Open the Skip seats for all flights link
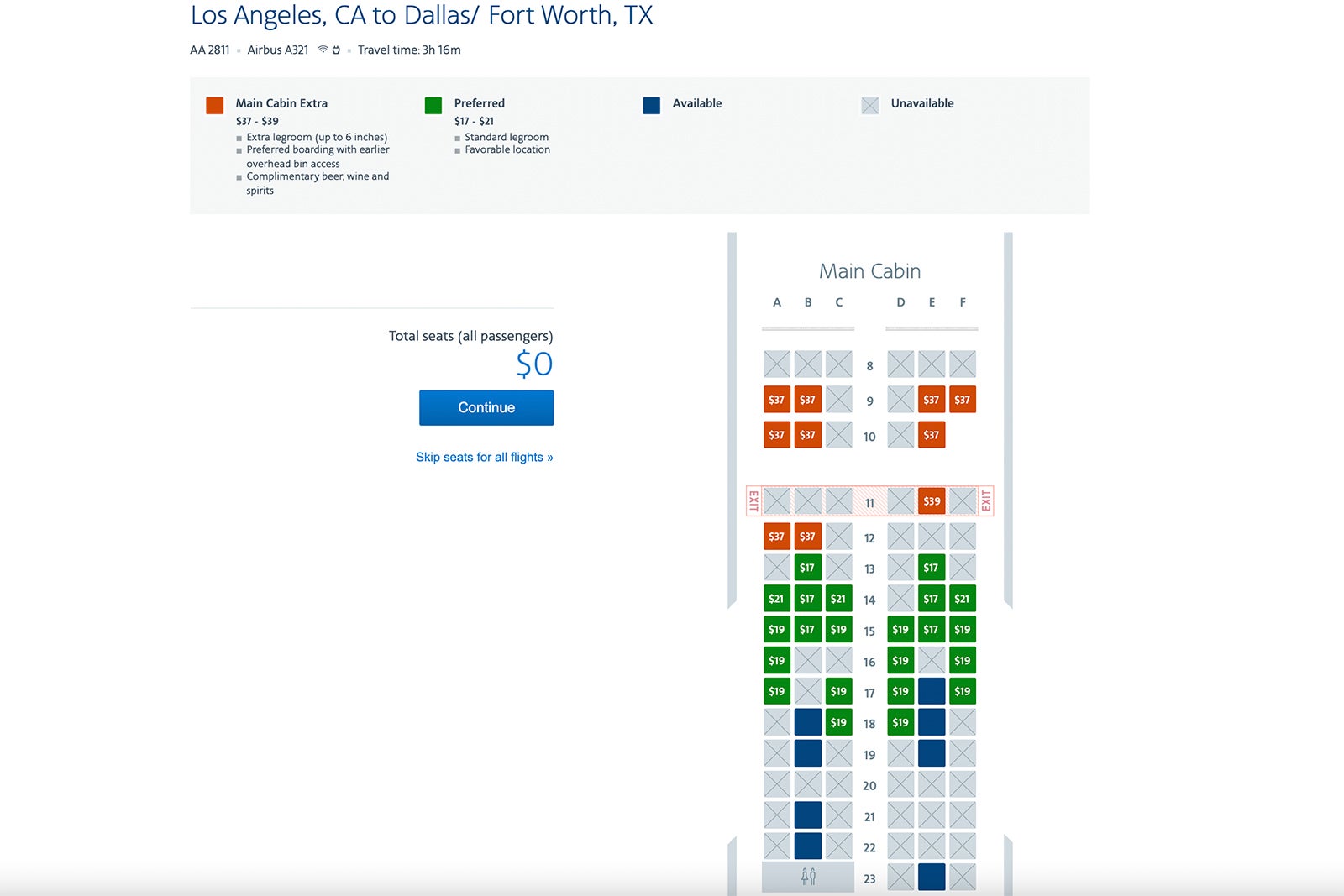Screen dimensions: 1344x896 [484, 456]
